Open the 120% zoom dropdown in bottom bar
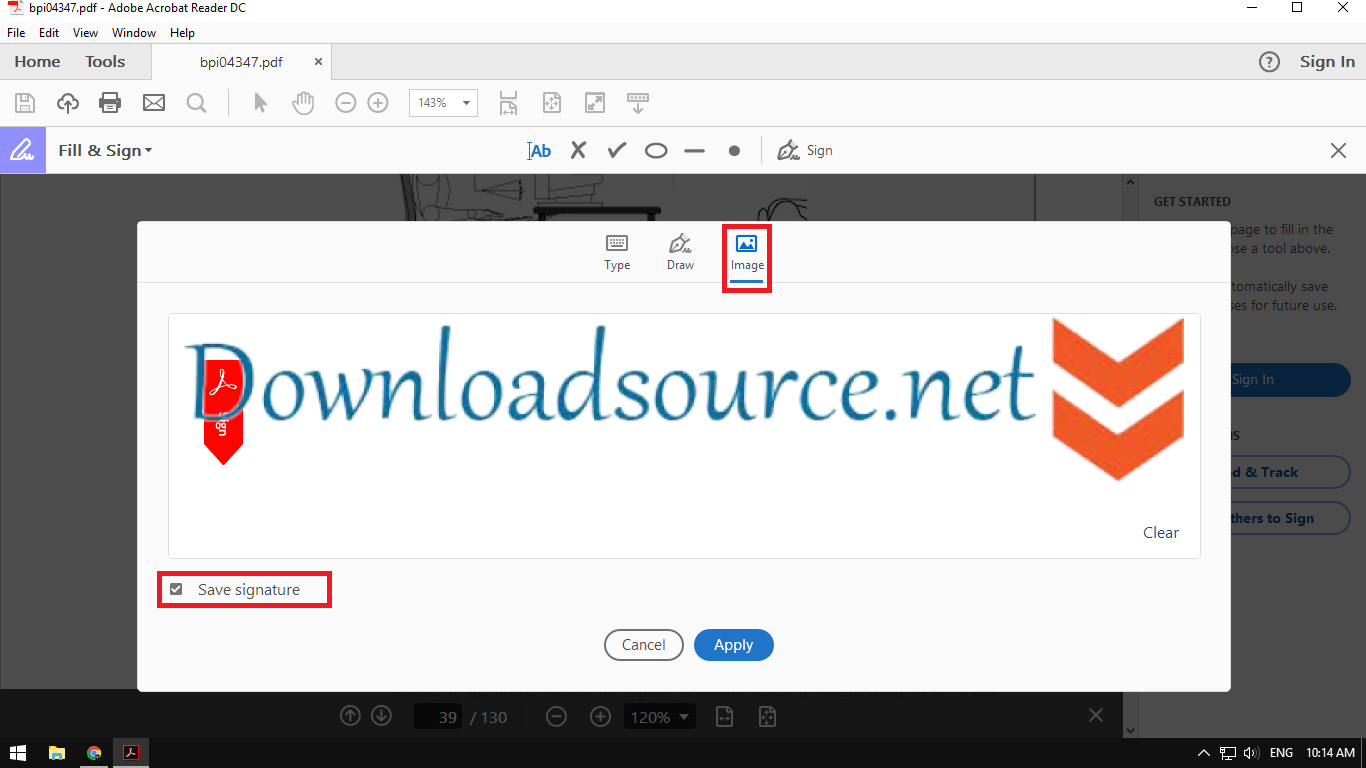Screen dimensions: 1366x768 point(659,717)
